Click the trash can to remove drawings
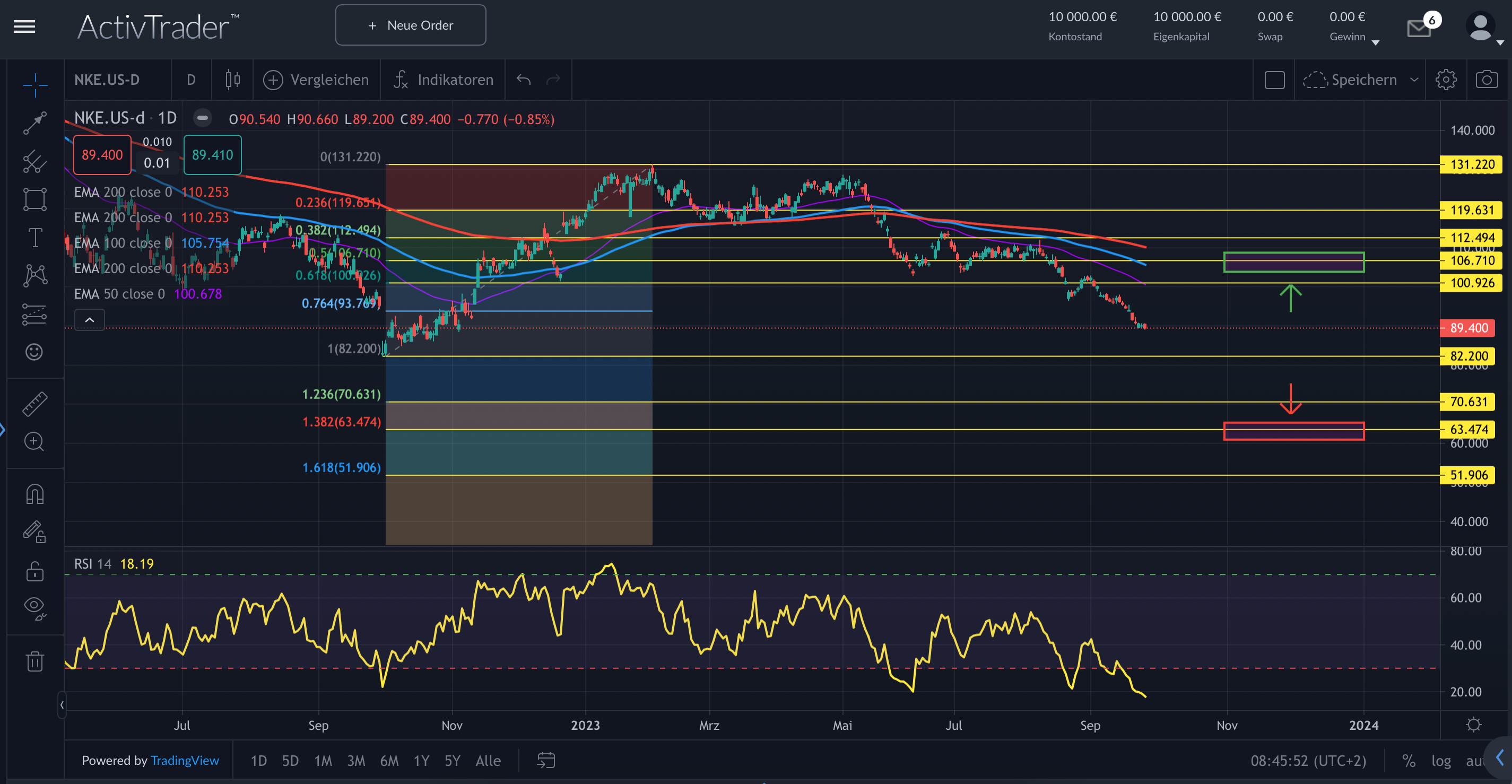 (34, 661)
